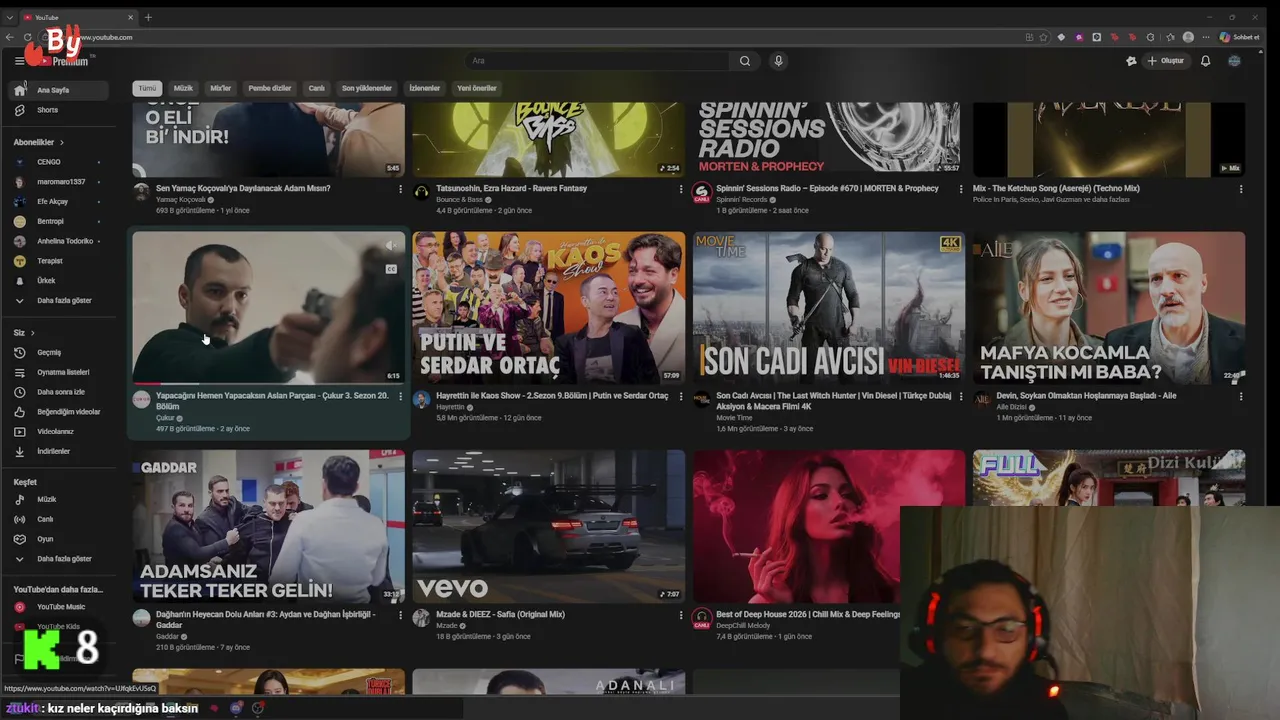The height and width of the screenshot is (720, 1280).
Task: Open options menu for Tatsunoshin Ravers Fantasy
Action: [x=681, y=188]
